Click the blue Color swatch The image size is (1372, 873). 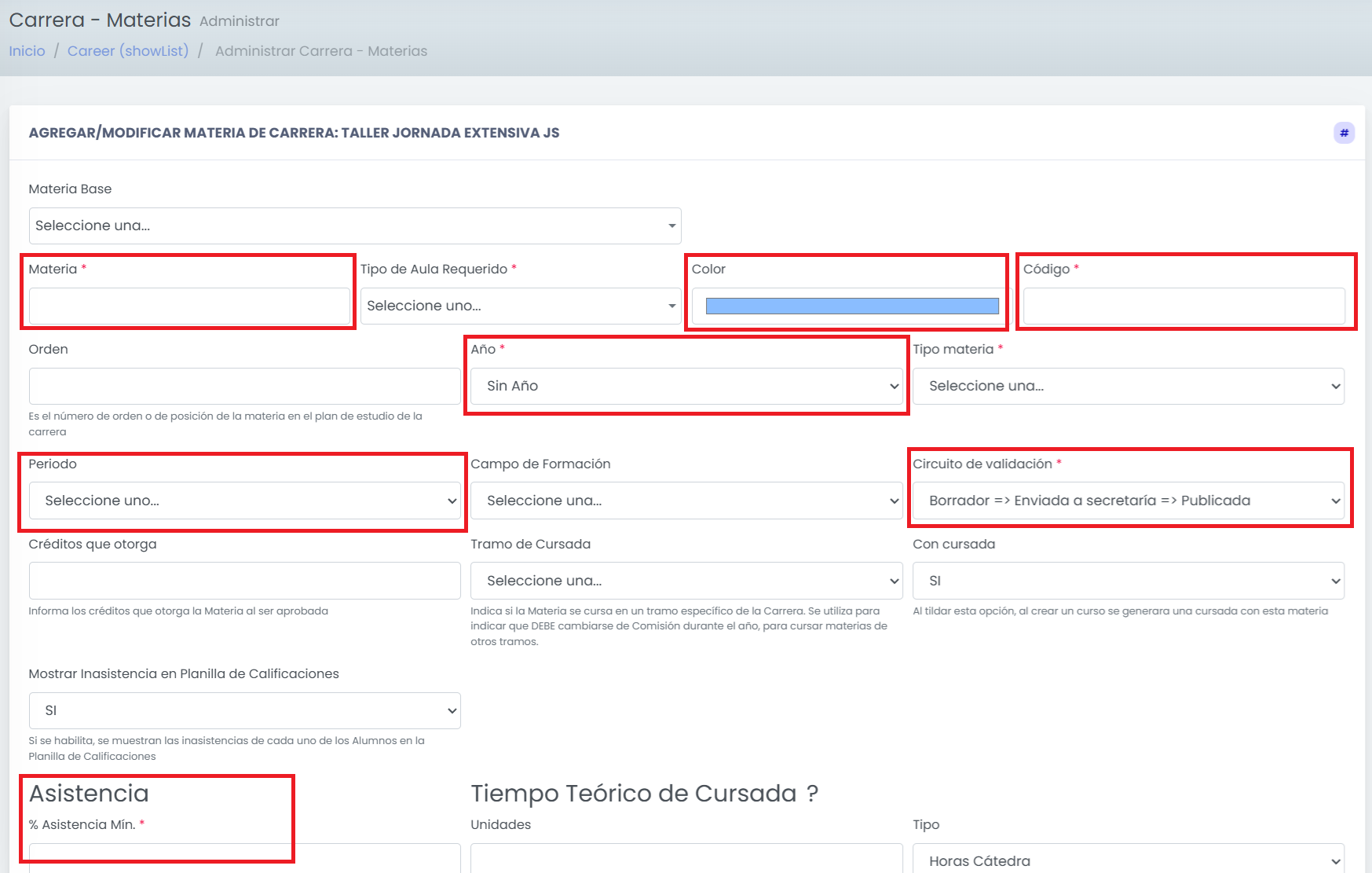click(x=852, y=306)
